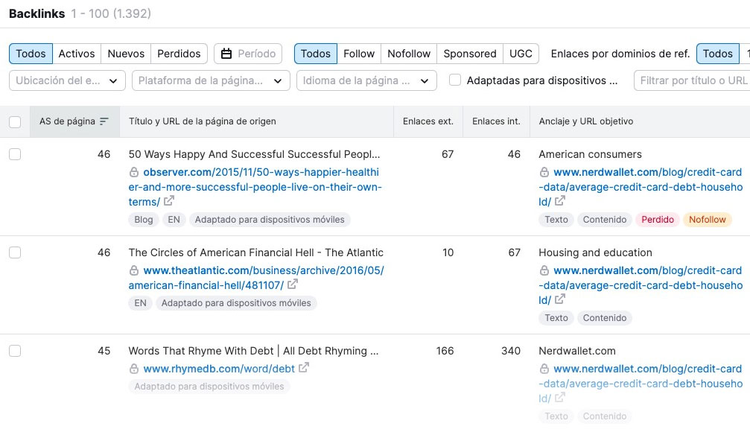Click EN tag in The Atlantic row
The height and width of the screenshot is (432, 750).
[140, 303]
